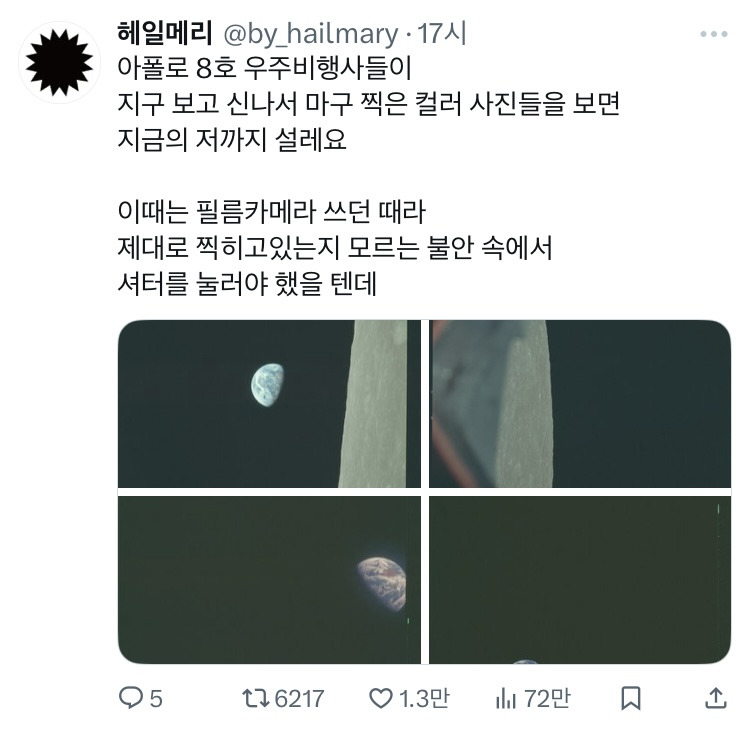Screen dimensions: 750x733
Task: Open the three-dot more options menu
Action: coord(714,34)
